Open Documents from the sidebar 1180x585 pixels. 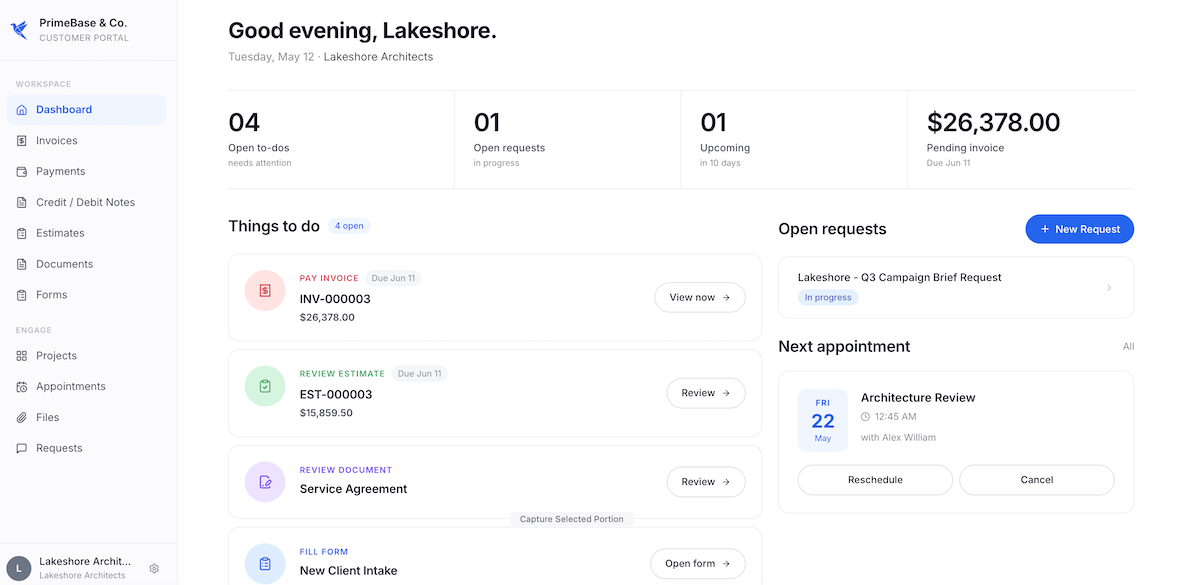(x=86, y=264)
